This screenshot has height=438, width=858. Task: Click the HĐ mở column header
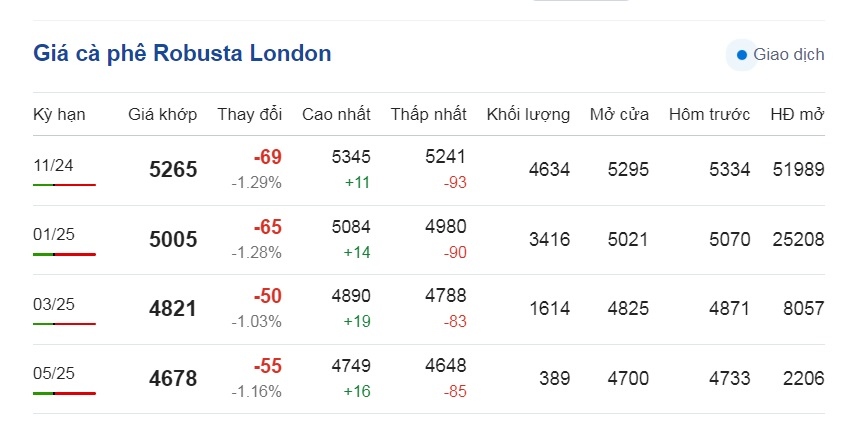click(797, 114)
